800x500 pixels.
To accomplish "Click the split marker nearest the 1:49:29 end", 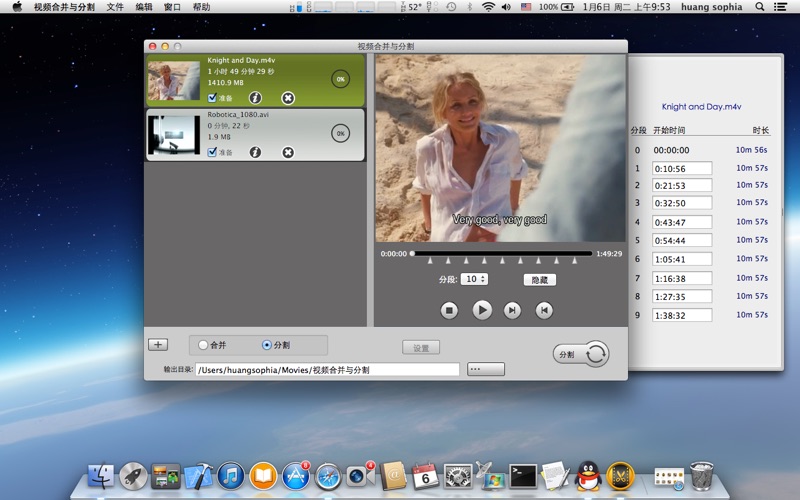I will [574, 261].
